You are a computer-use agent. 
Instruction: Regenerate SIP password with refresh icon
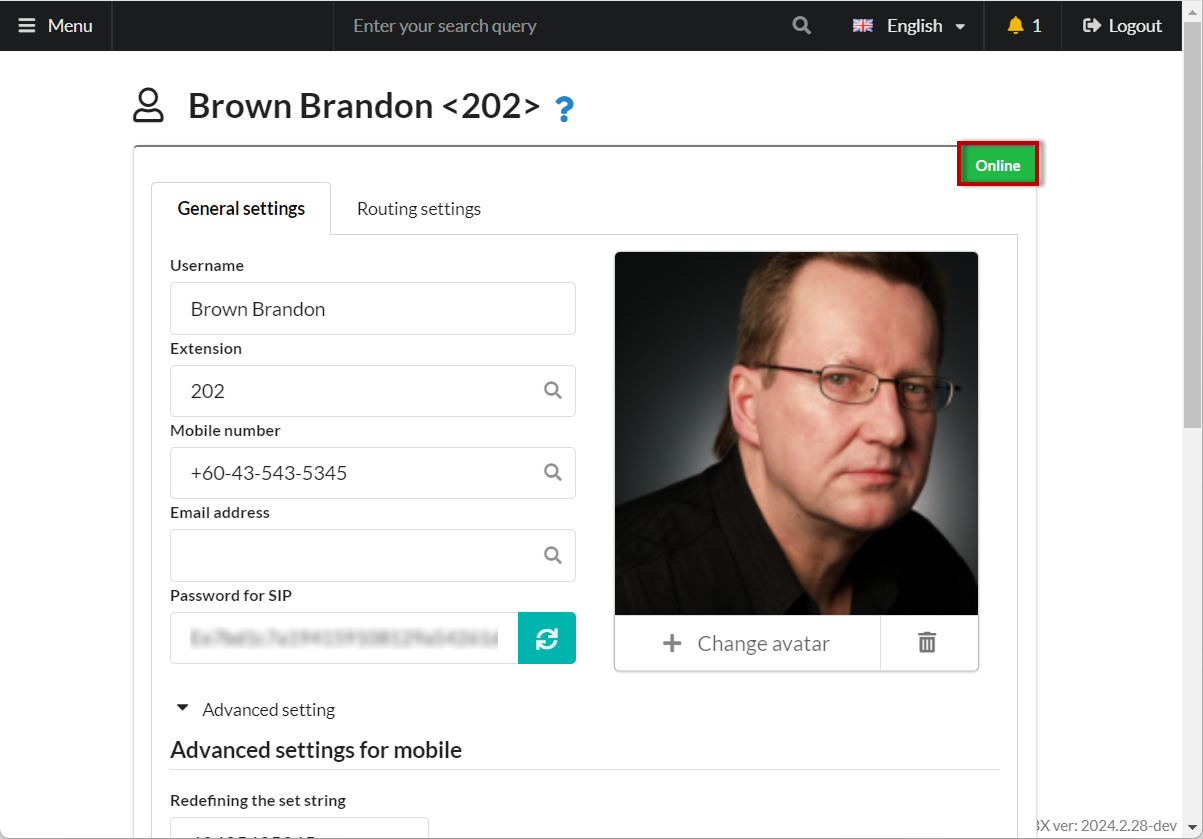[546, 638]
